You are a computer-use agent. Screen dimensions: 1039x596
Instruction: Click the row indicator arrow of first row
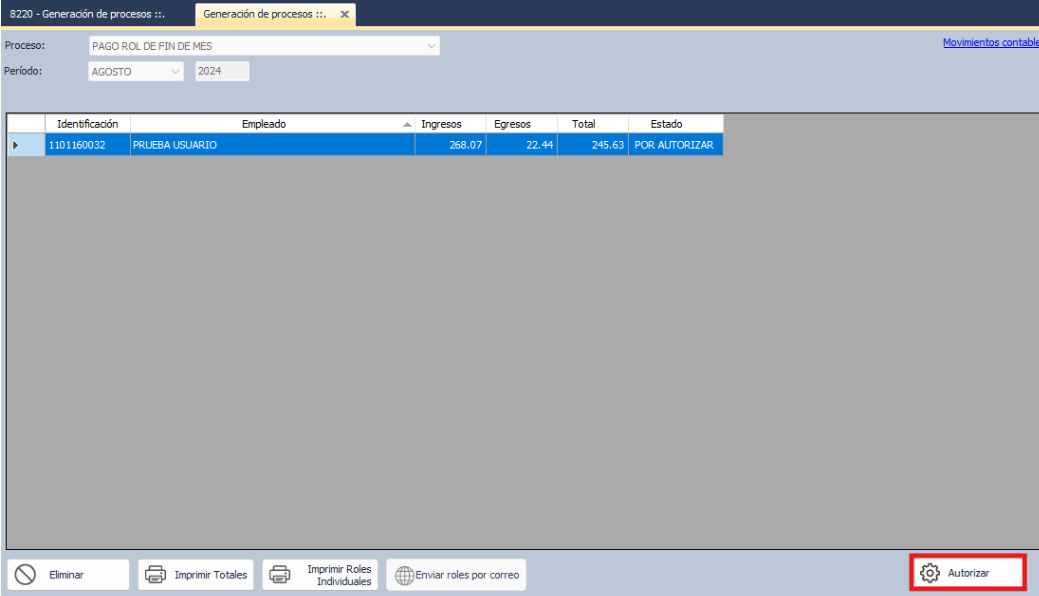(15, 145)
